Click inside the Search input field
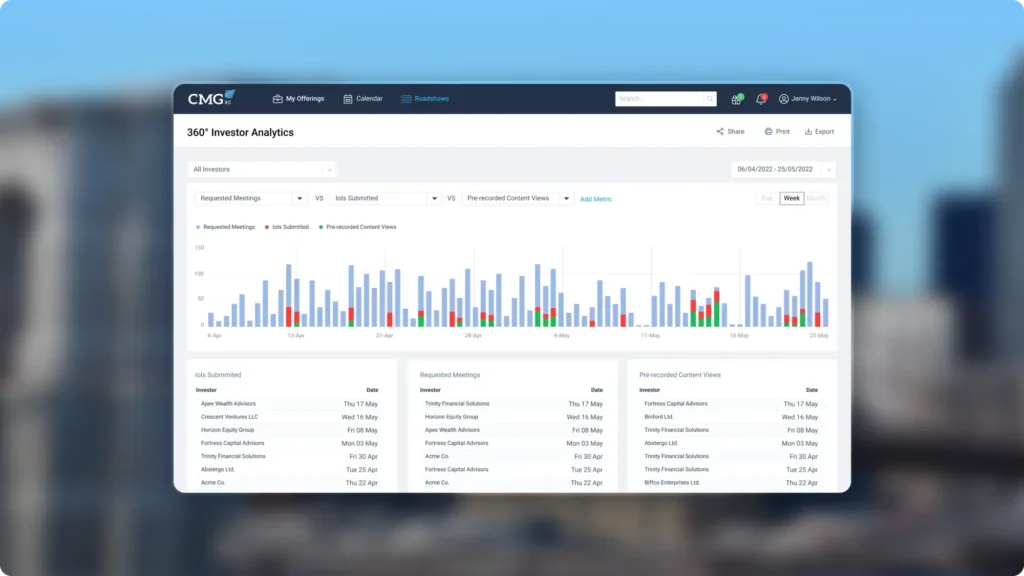 658,99
